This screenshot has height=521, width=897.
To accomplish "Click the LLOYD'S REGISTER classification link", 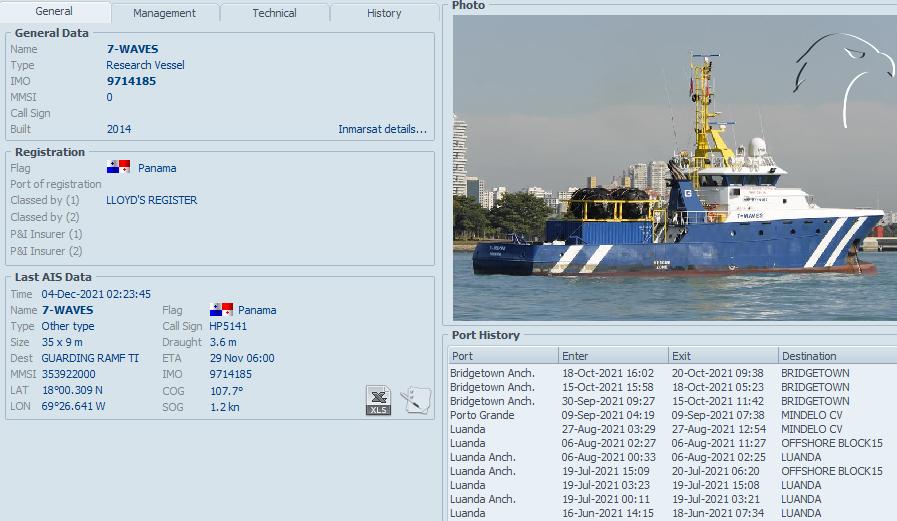I will 152,200.
